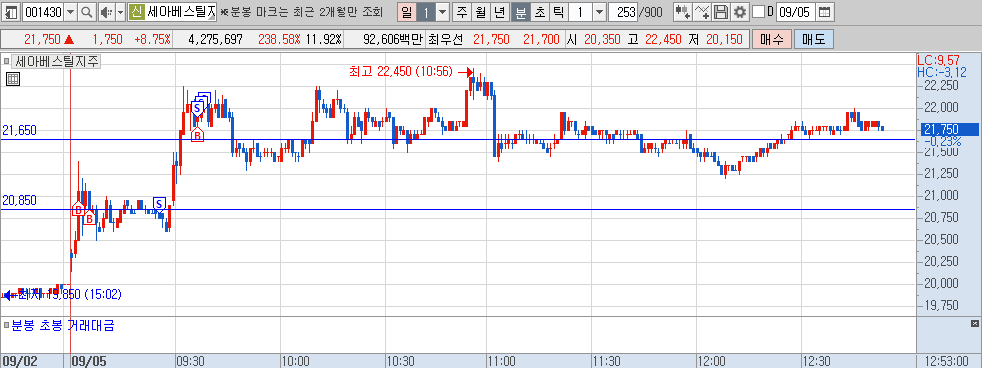Click the 최고 22,450 (10:56) high label
The image size is (982, 368).
(x=401, y=72)
